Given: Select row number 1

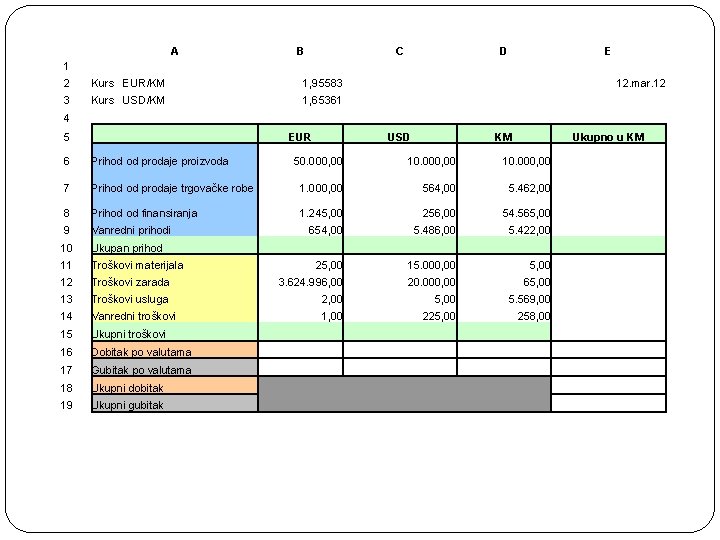Looking at the screenshot, I should [x=66, y=66].
